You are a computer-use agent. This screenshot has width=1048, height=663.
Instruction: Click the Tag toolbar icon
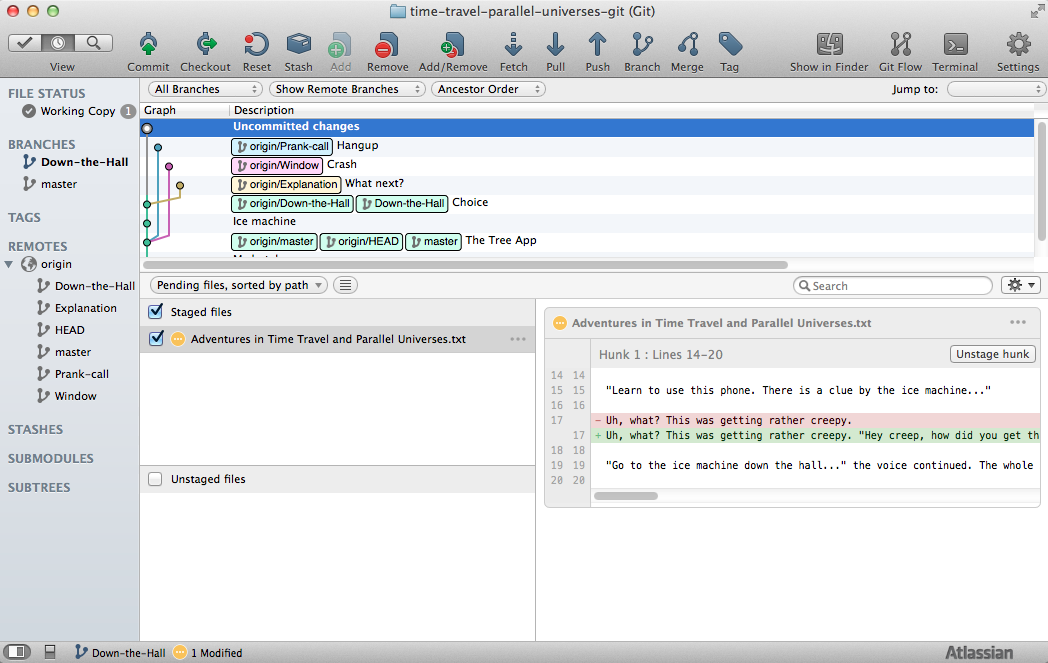point(730,45)
